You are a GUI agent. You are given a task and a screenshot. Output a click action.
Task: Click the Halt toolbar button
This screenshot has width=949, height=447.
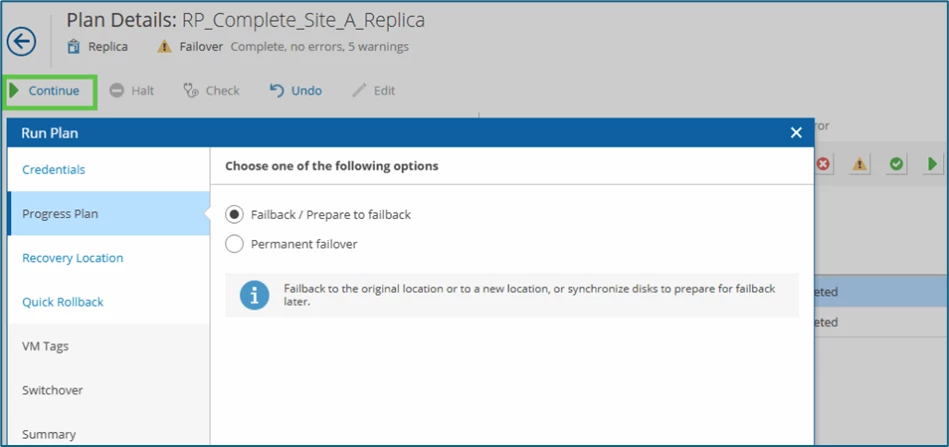tap(132, 91)
